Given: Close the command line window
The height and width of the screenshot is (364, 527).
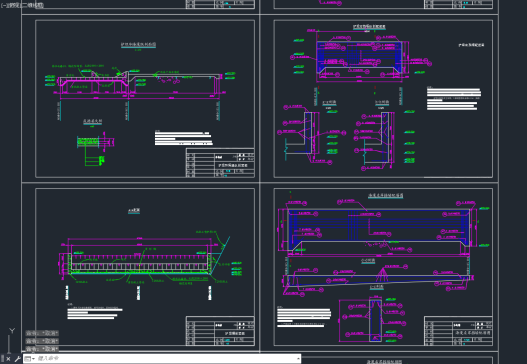Looking at the screenshot, I should 8,359.
